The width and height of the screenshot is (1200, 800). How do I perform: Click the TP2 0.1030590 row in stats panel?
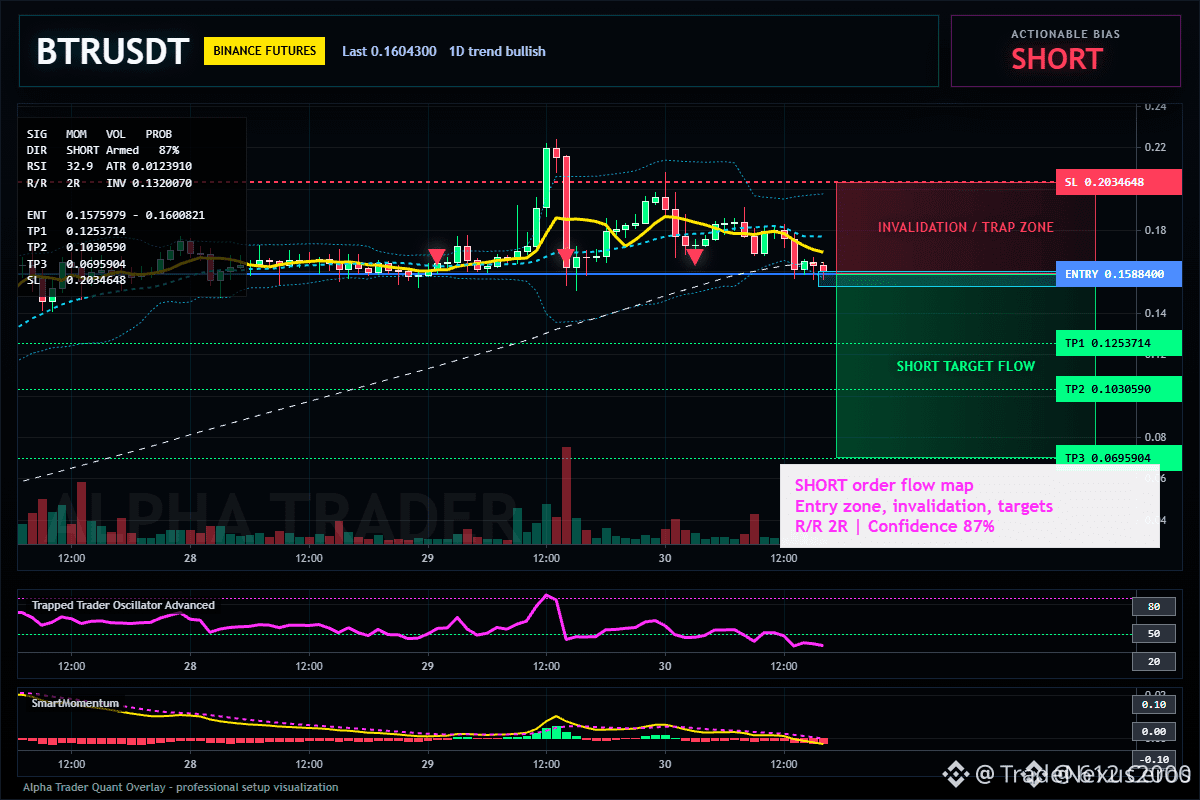pyautogui.click(x=77, y=247)
